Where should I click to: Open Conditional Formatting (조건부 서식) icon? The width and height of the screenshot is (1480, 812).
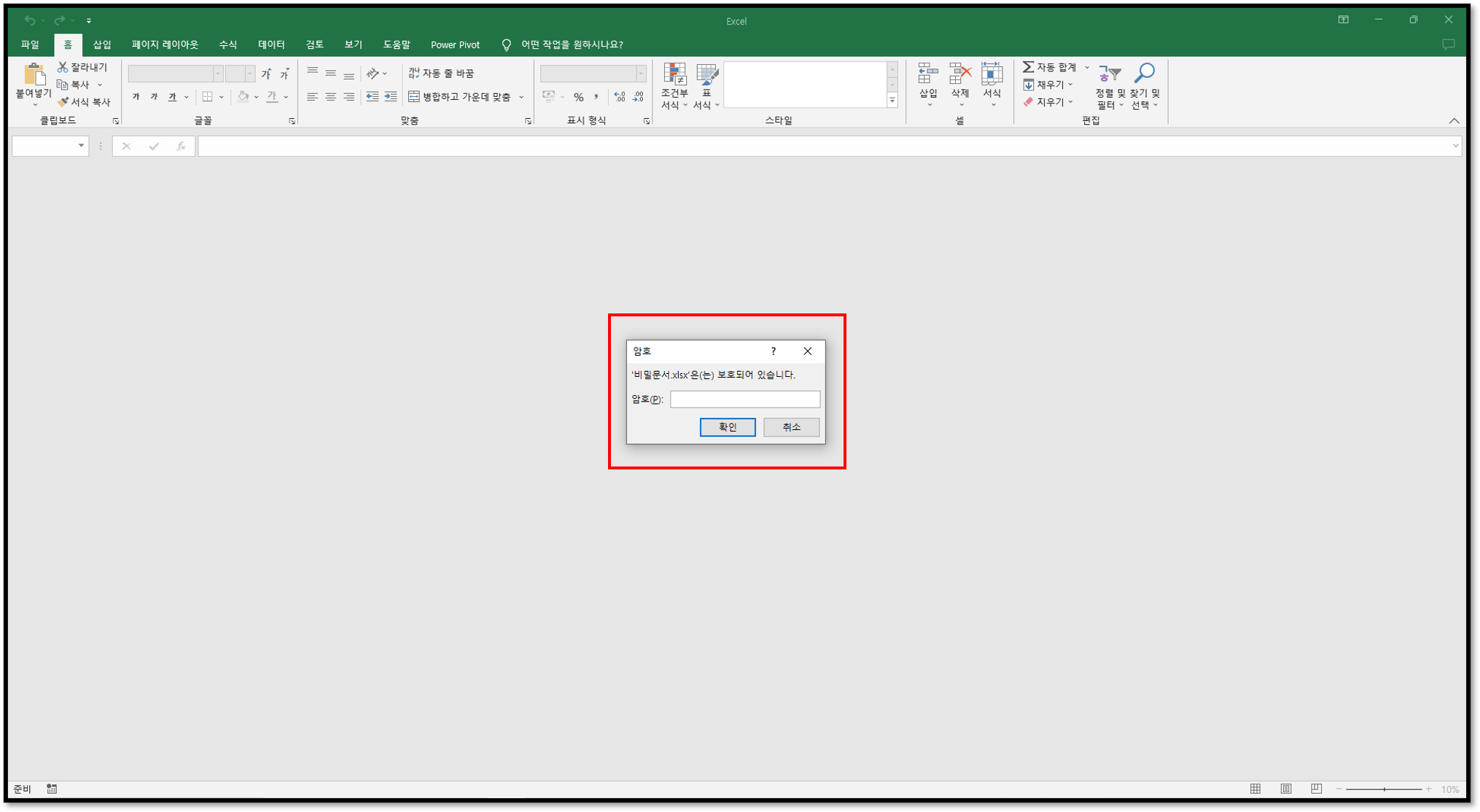pyautogui.click(x=674, y=74)
